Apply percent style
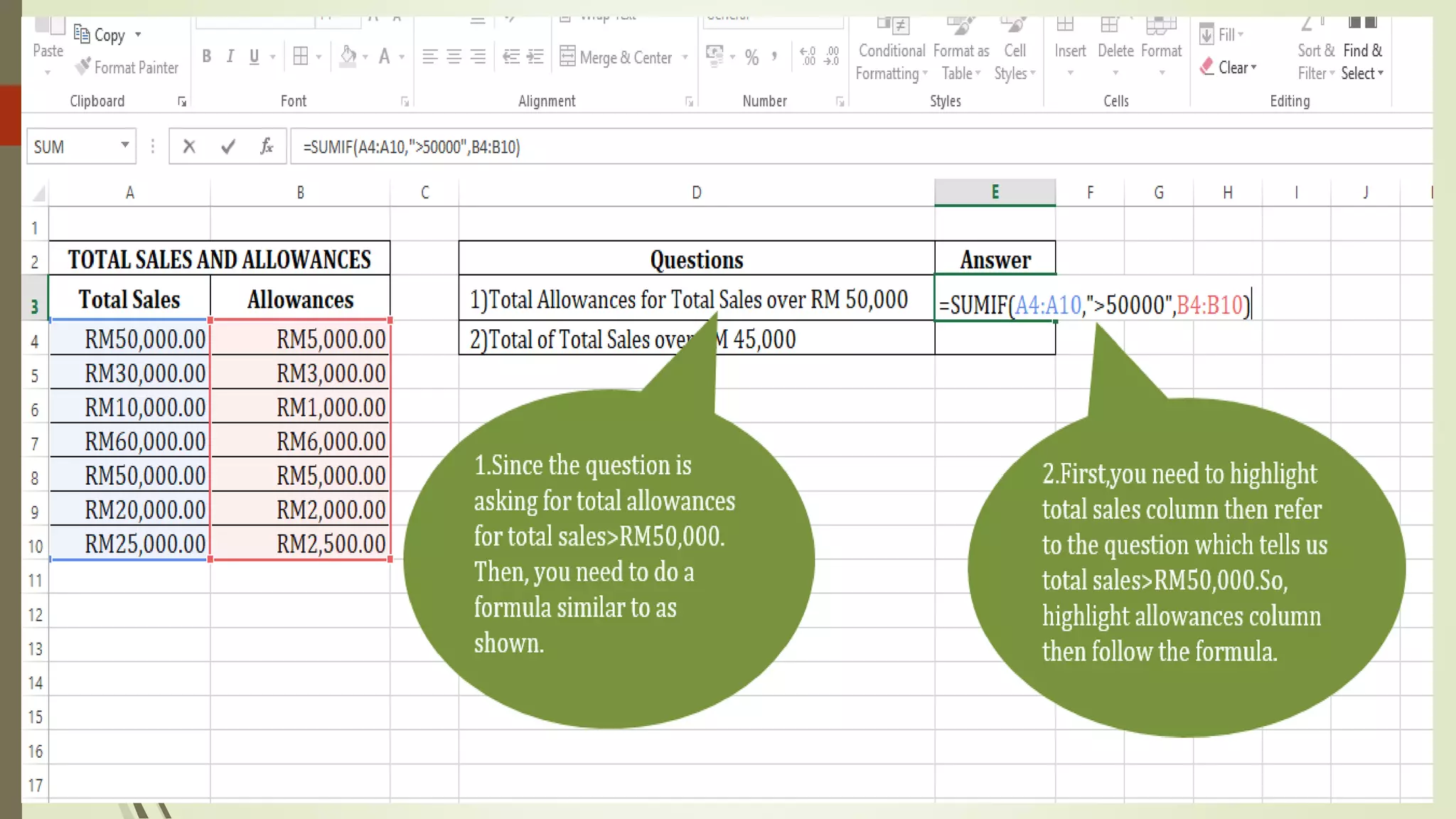 [751, 57]
